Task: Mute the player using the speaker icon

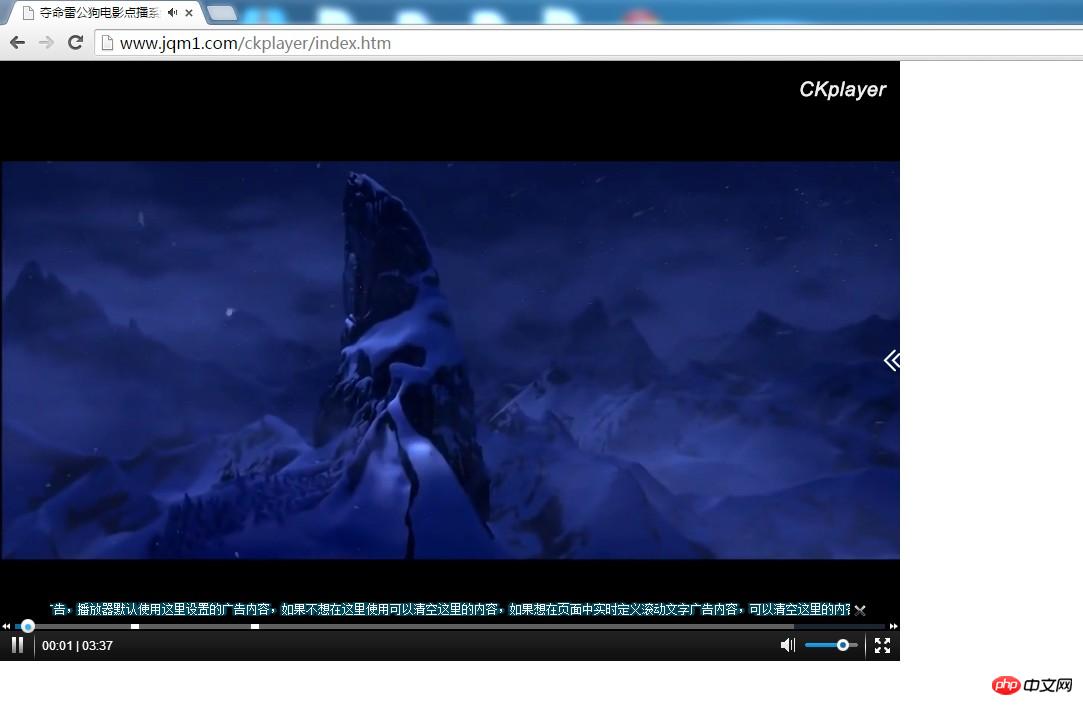Action: coord(787,645)
